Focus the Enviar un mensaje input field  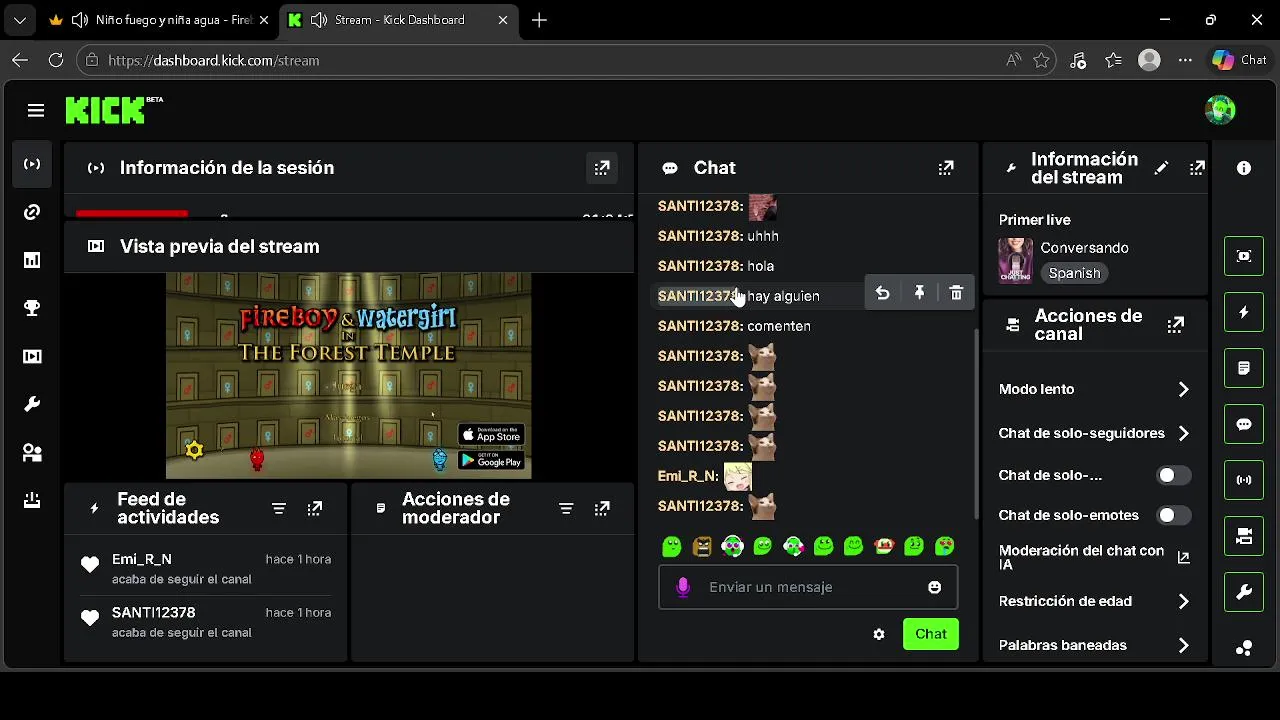click(x=808, y=587)
